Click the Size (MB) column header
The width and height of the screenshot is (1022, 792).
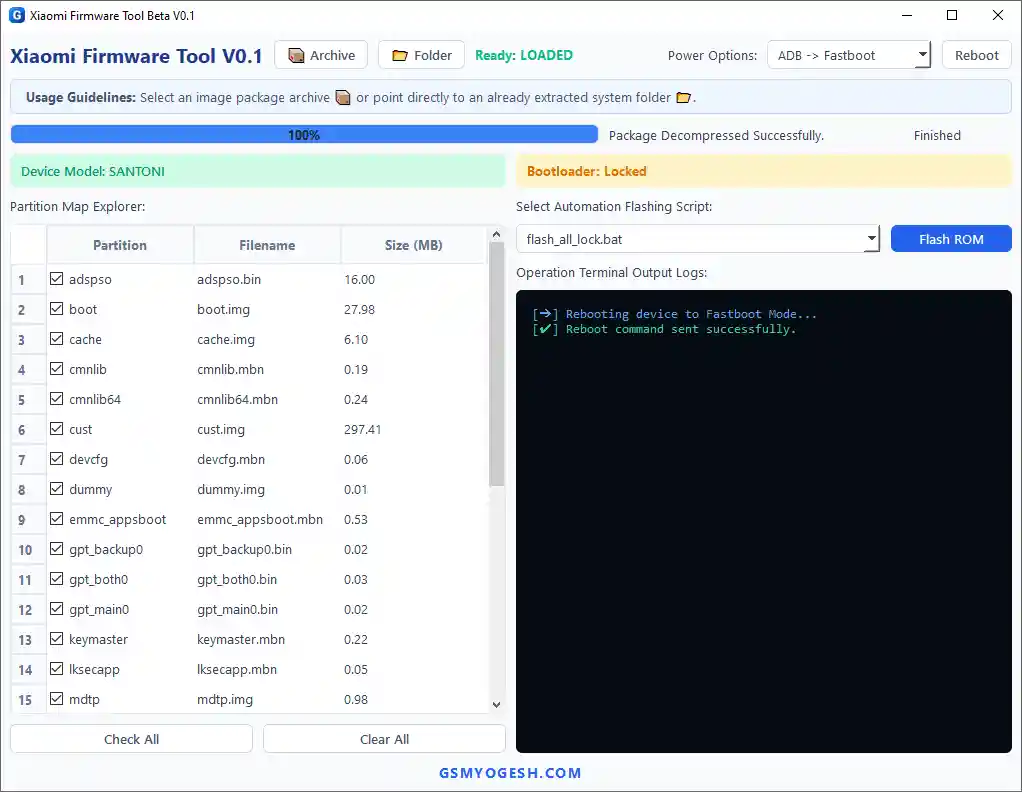tap(413, 245)
